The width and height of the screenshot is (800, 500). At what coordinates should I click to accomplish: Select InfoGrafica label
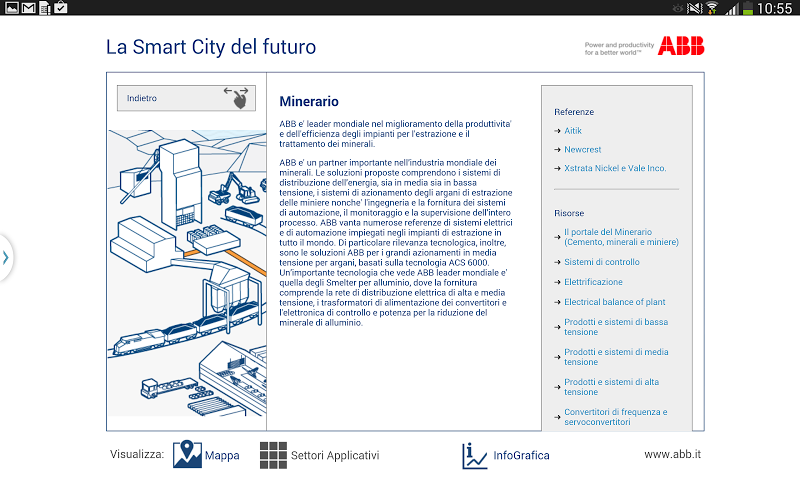(521, 455)
